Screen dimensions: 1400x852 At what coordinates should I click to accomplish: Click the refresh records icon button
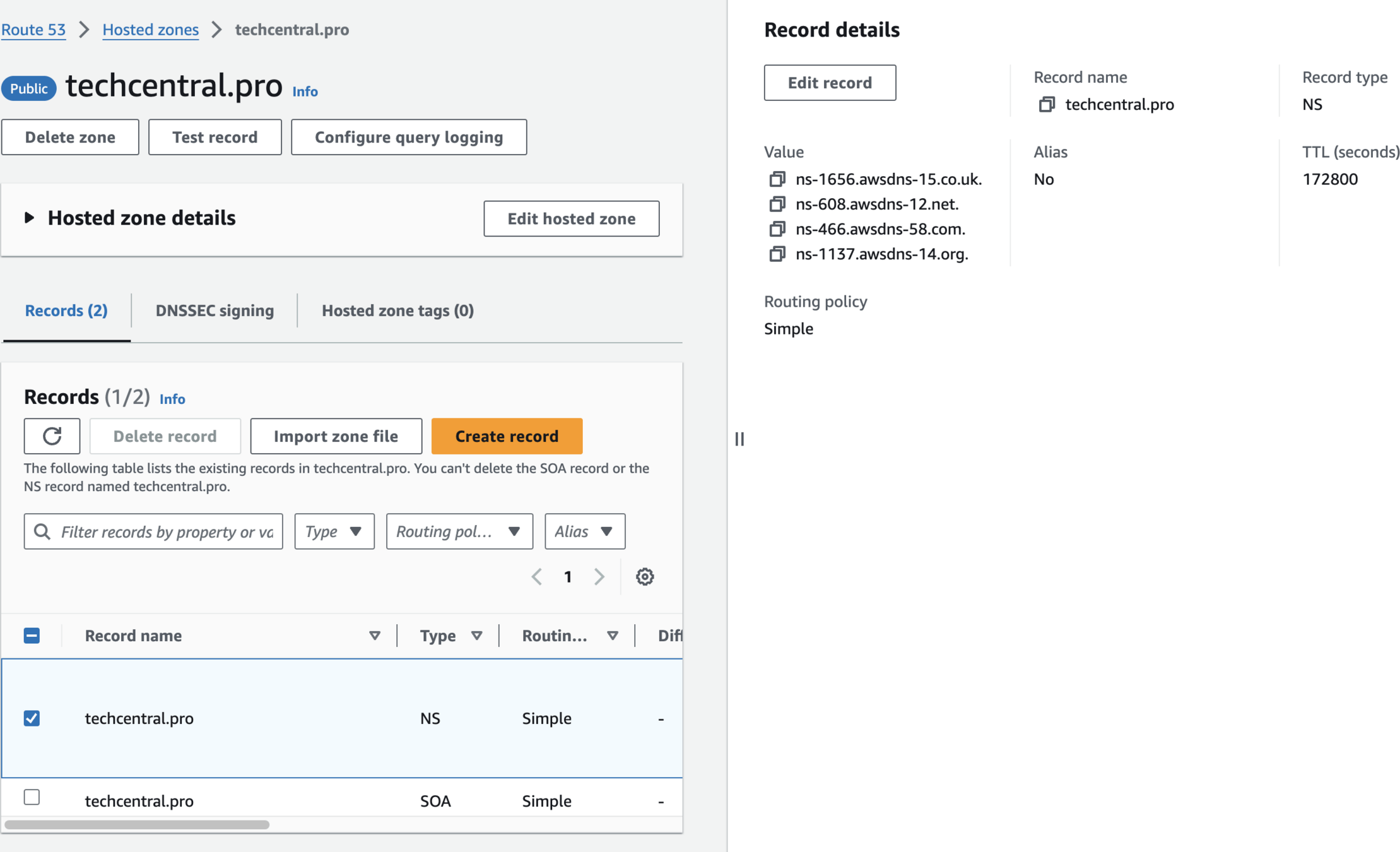(x=52, y=436)
